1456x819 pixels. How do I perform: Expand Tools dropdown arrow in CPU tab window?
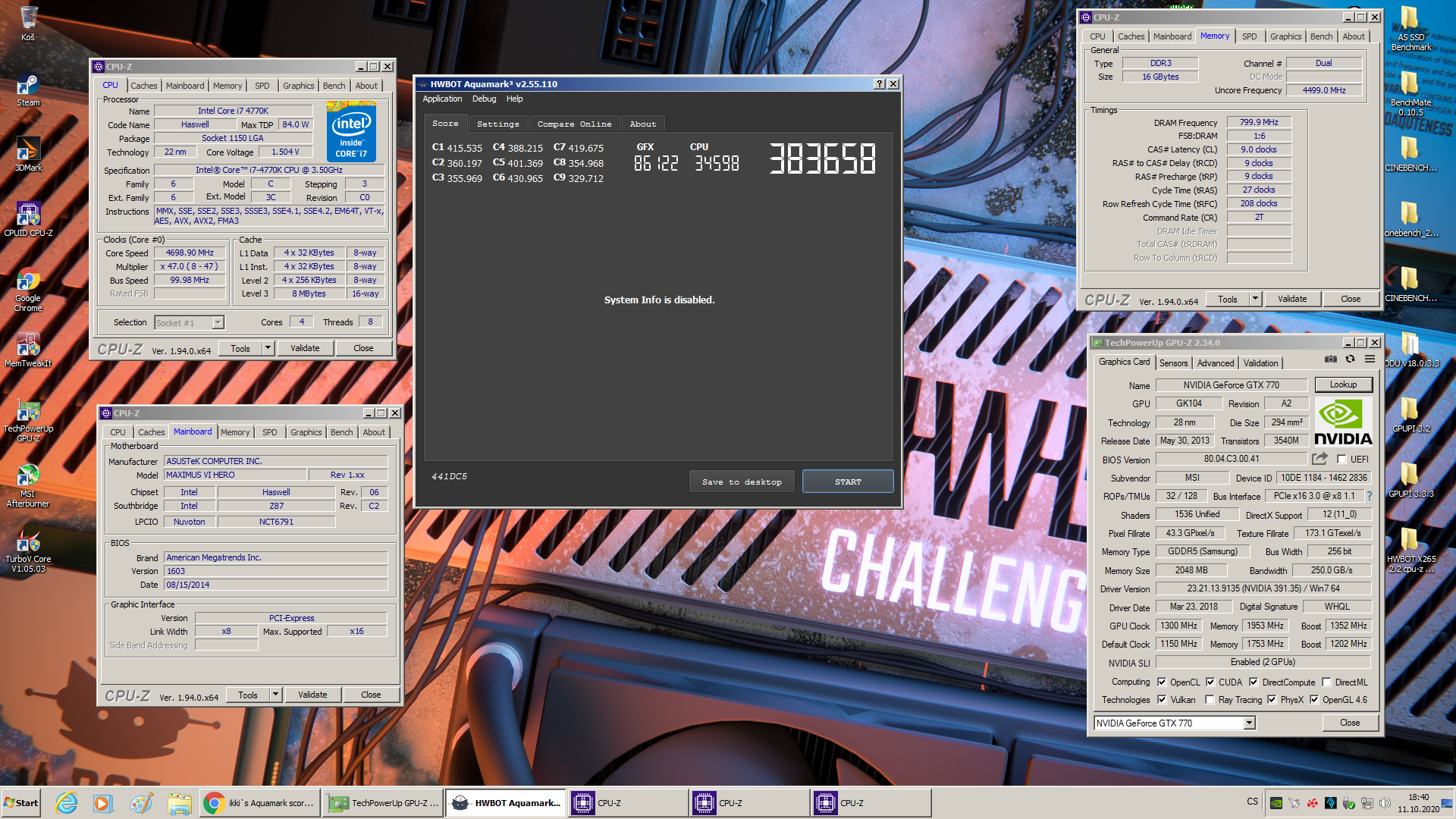pyautogui.click(x=268, y=348)
